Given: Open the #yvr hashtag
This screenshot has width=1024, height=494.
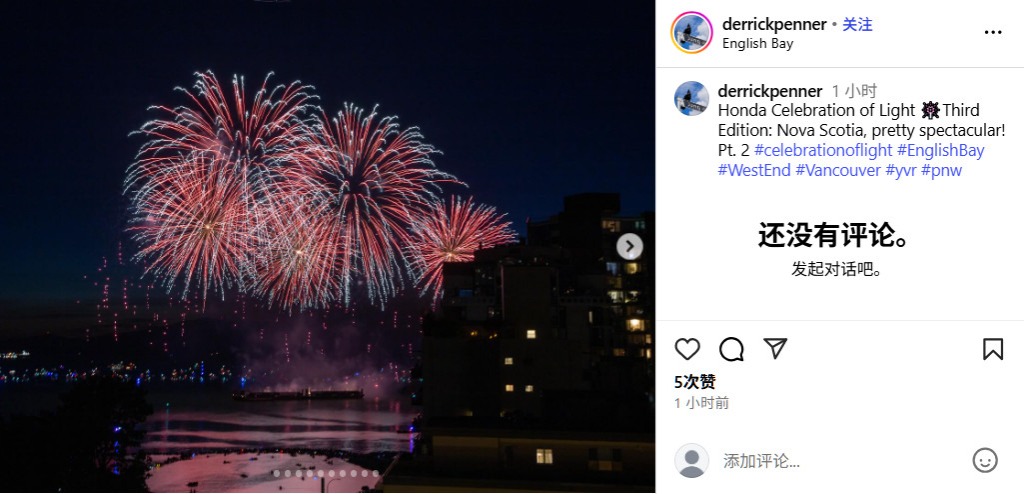Looking at the screenshot, I should 901,171.
